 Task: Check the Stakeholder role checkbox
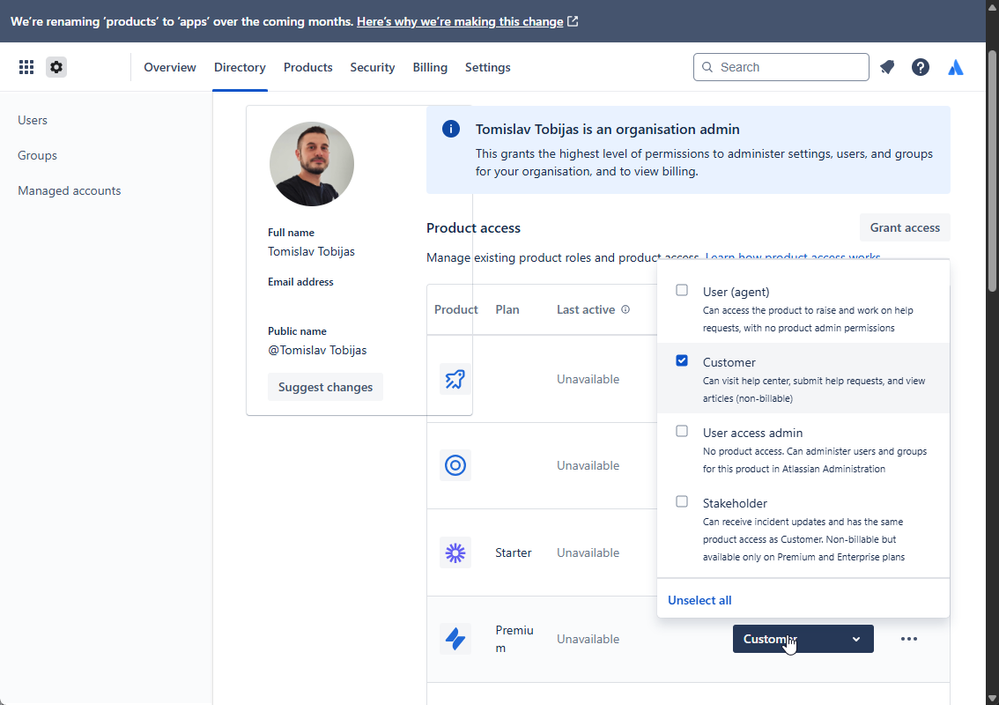[x=682, y=502]
